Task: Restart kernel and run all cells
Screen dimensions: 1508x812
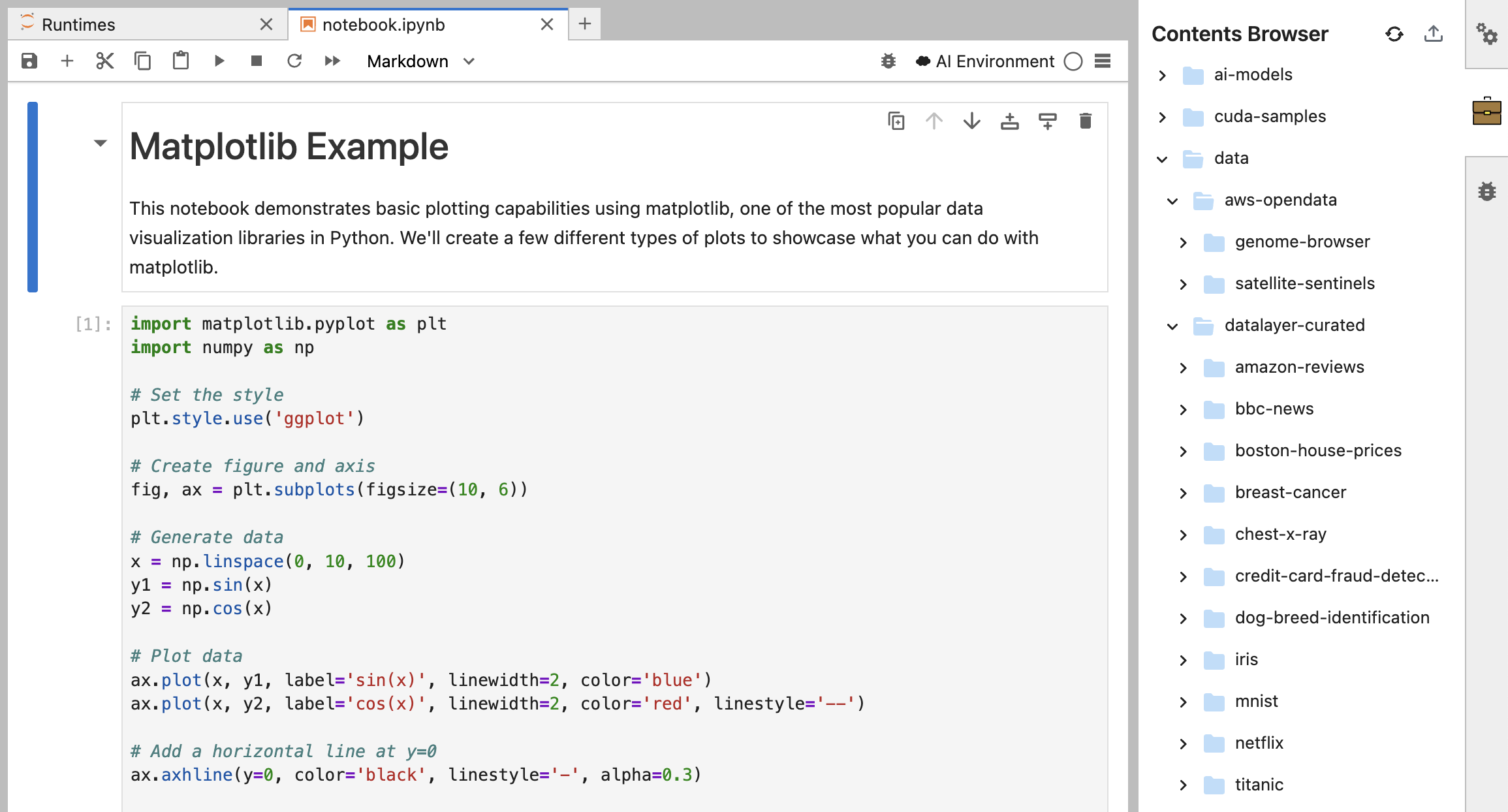Action: (x=332, y=61)
